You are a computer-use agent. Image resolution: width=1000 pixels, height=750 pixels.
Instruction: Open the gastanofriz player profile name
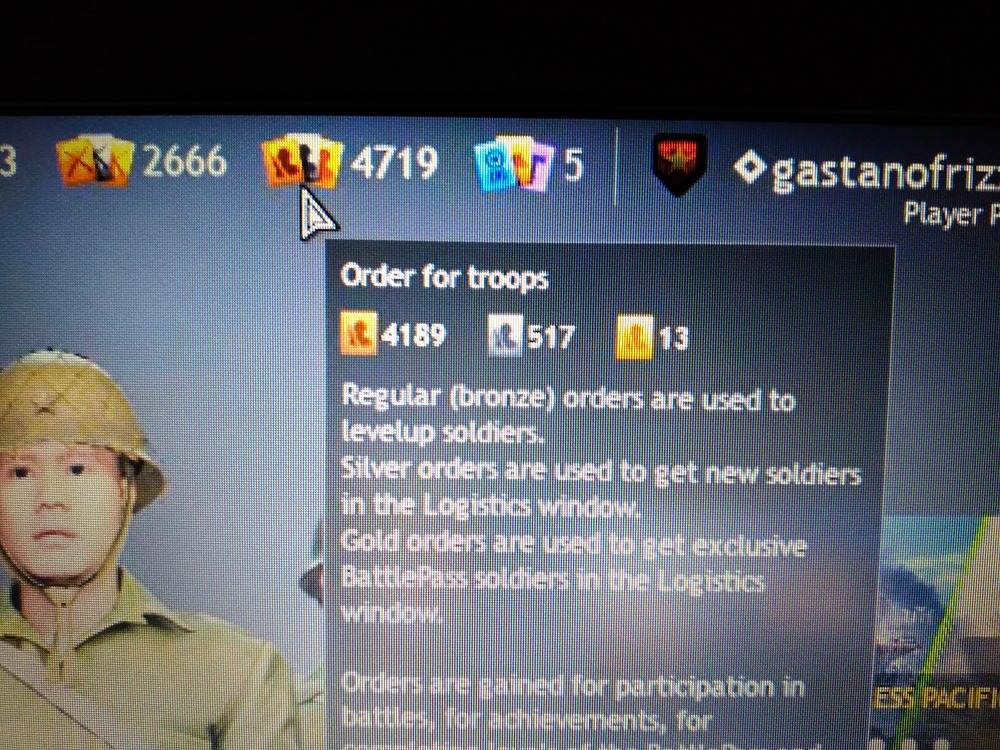click(885, 172)
